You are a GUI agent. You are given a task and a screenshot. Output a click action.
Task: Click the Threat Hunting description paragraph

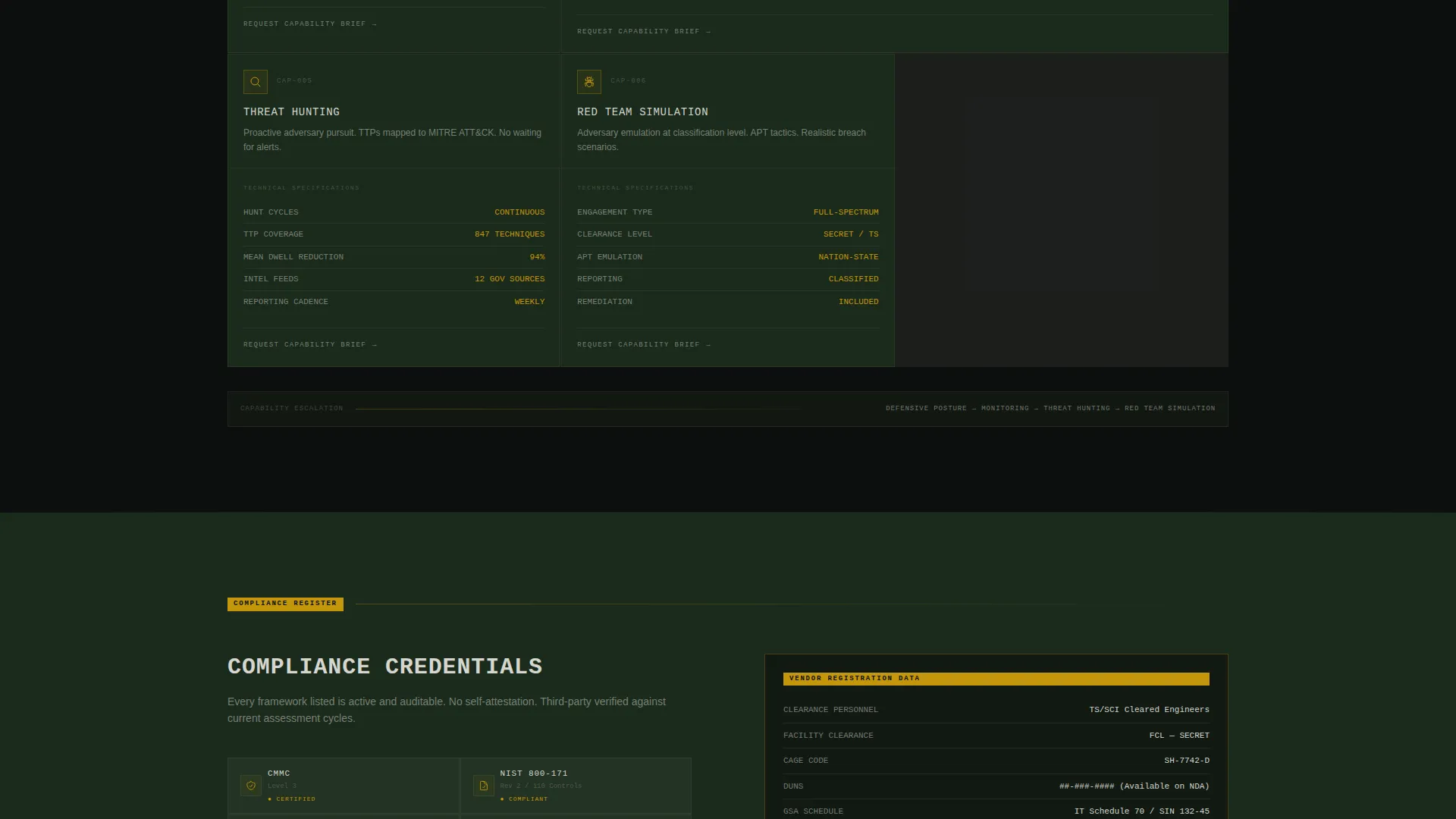(x=393, y=140)
